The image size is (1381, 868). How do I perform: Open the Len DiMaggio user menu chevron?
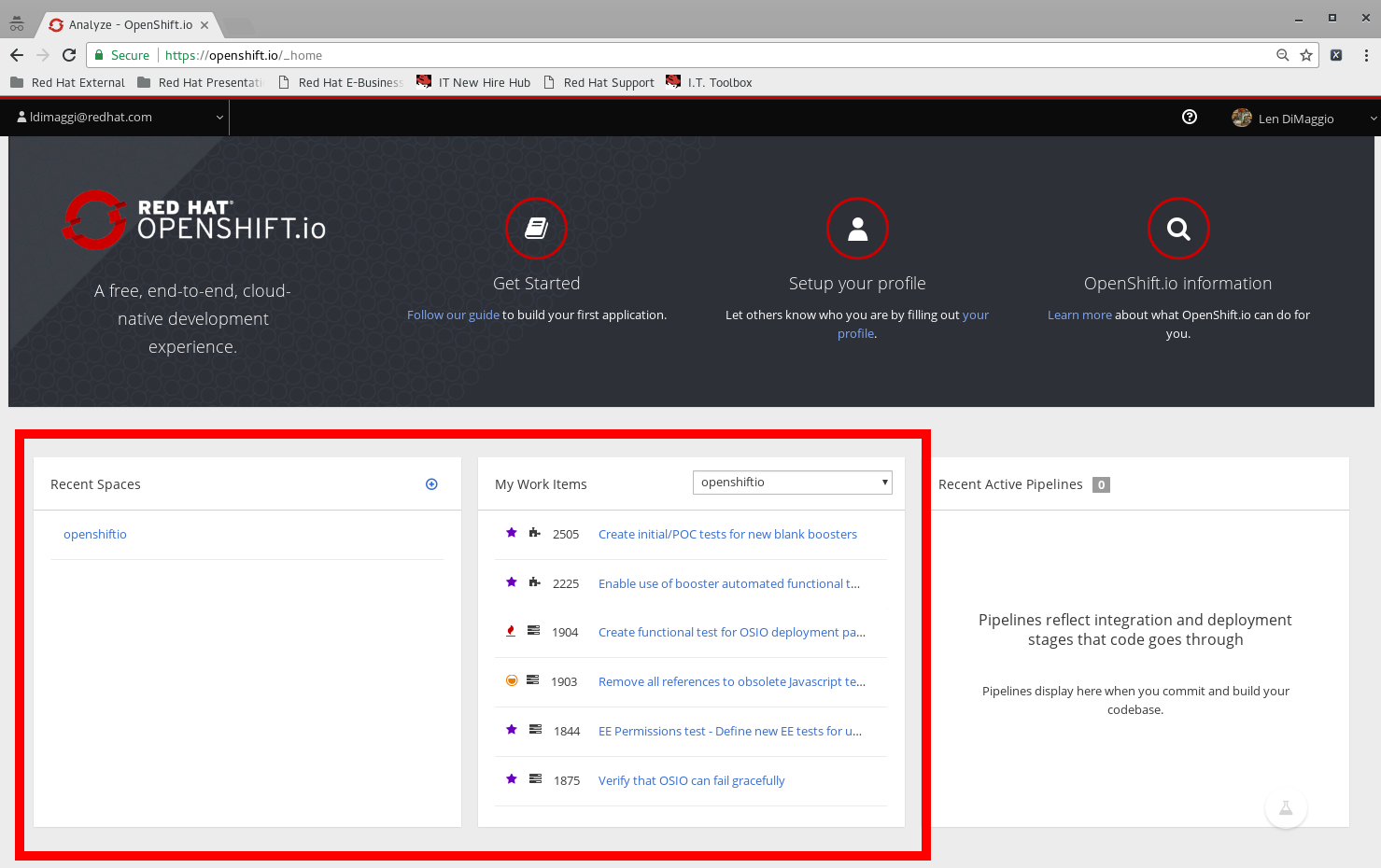(1374, 118)
